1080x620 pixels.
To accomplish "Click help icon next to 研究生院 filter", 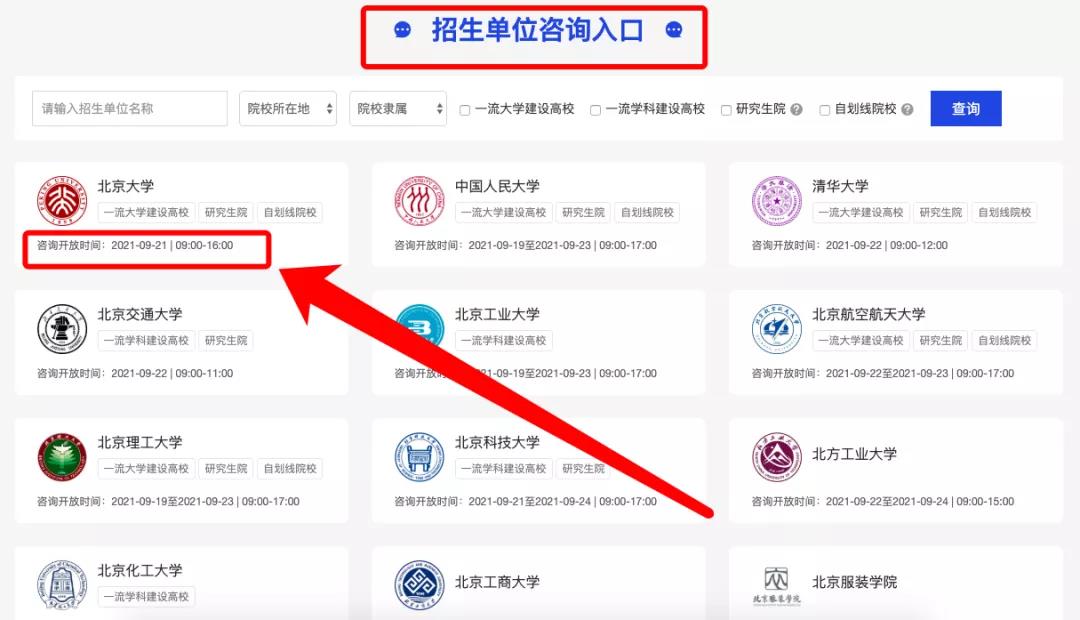I will (x=796, y=110).
